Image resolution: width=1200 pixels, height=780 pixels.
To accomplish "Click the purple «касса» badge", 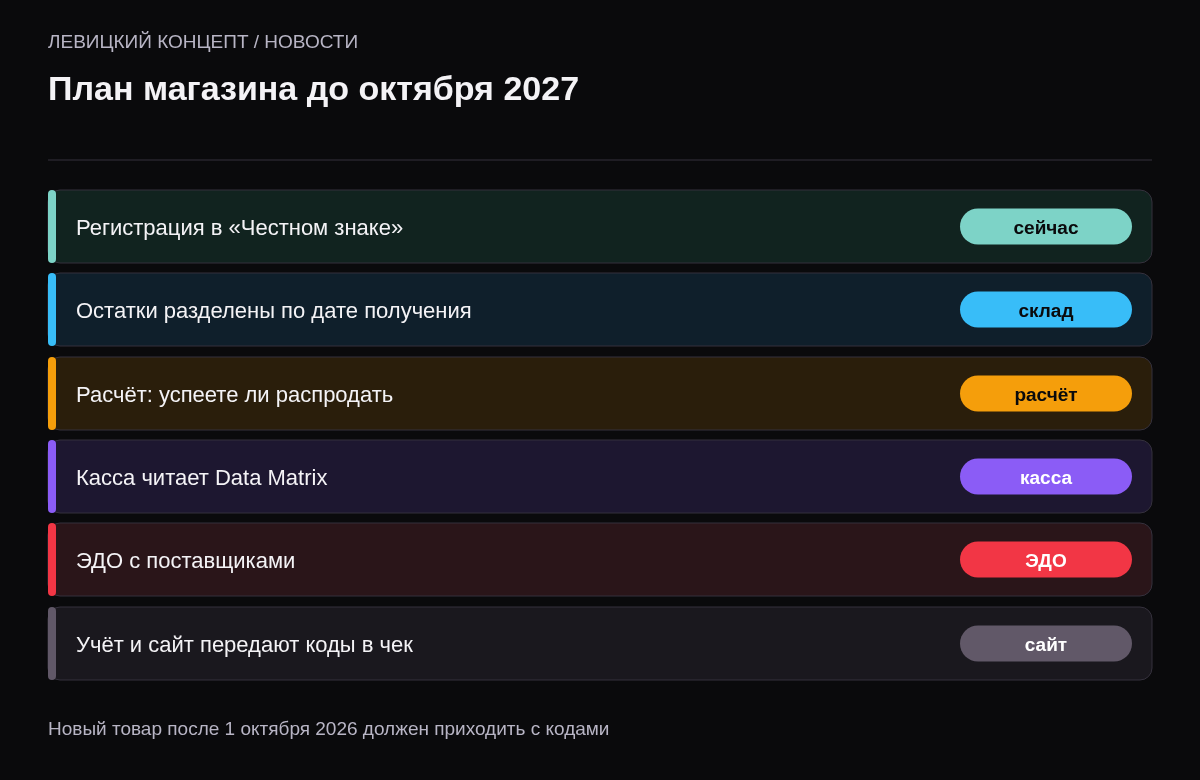I will (x=1046, y=477).
